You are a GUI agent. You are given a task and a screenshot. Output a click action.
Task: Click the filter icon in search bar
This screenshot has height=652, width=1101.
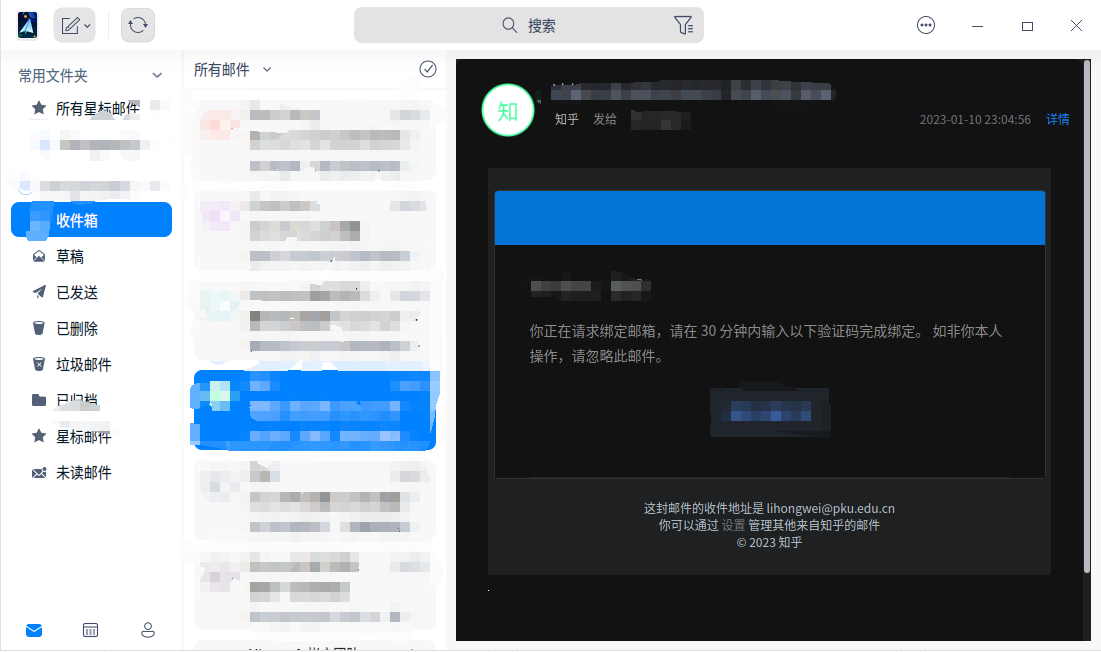684,24
